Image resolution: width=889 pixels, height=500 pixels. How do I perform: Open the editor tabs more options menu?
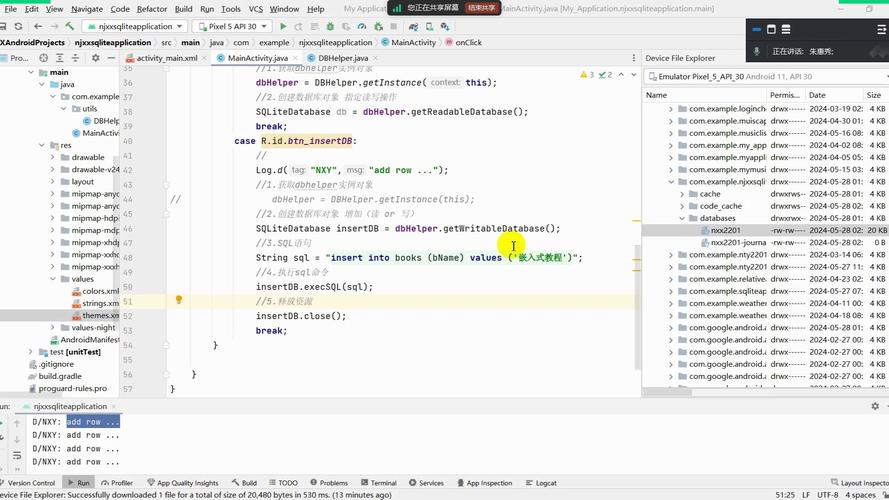pyautogui.click(x=633, y=58)
